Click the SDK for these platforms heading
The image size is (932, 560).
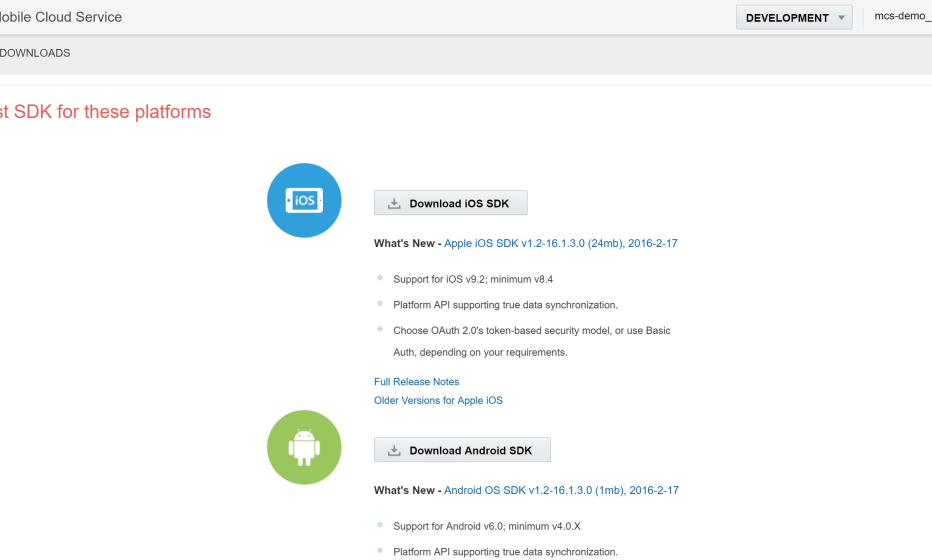coord(105,112)
